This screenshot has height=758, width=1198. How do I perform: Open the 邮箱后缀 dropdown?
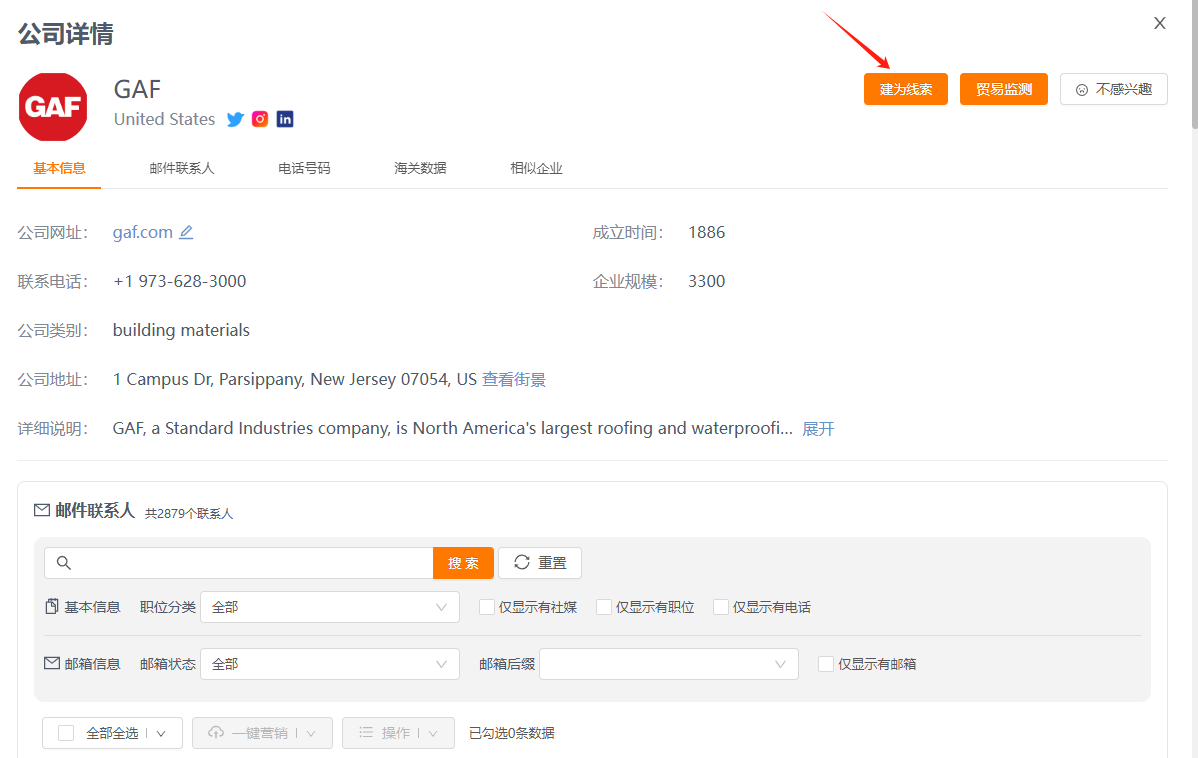pyautogui.click(x=669, y=664)
